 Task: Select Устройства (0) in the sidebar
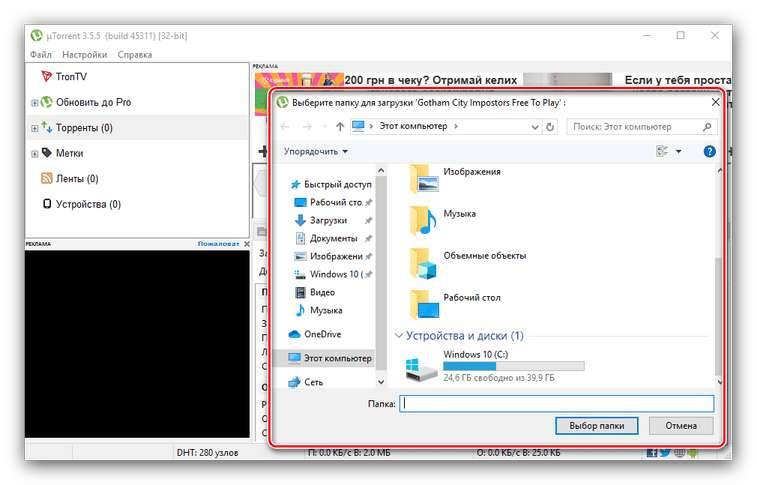pyautogui.click(x=87, y=204)
